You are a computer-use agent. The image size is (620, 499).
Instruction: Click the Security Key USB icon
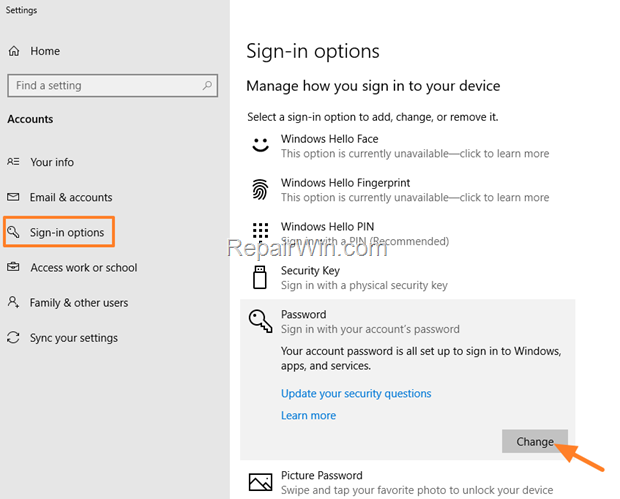260,277
